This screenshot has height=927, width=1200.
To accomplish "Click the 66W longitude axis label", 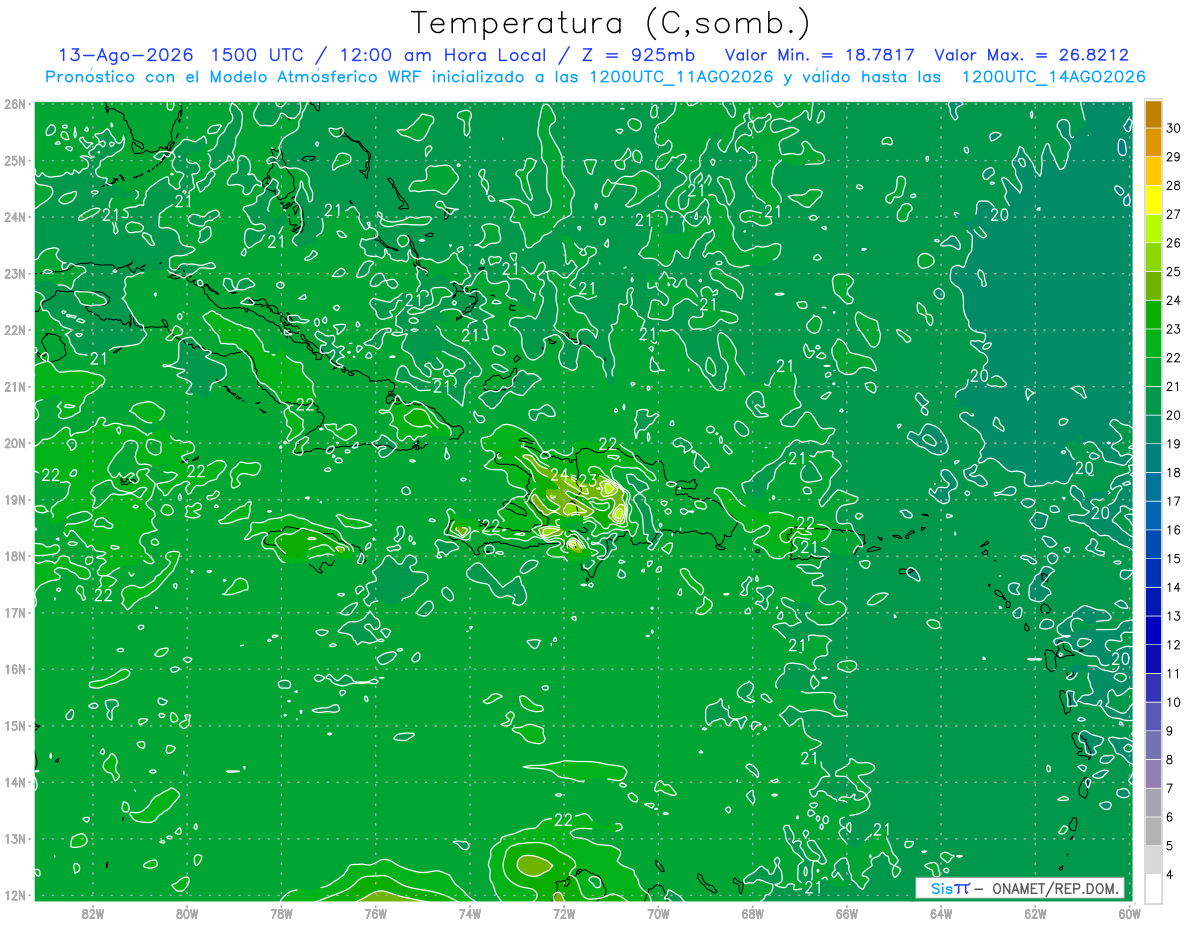I will [x=846, y=913].
